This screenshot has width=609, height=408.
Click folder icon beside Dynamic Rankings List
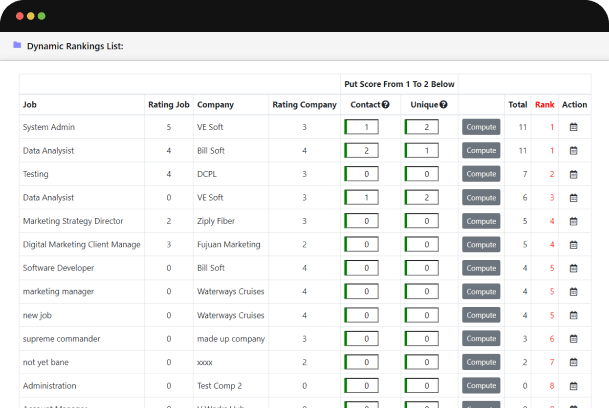17,45
